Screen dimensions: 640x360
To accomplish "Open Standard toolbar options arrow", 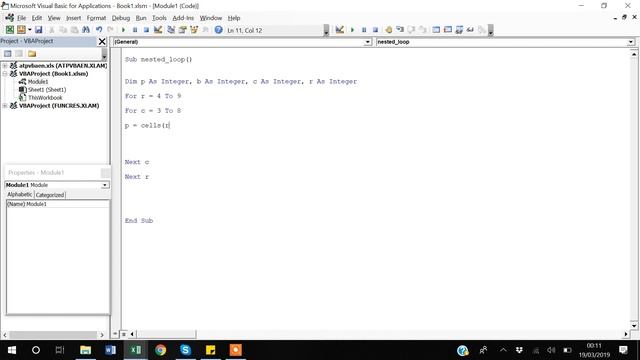I will [326, 30].
